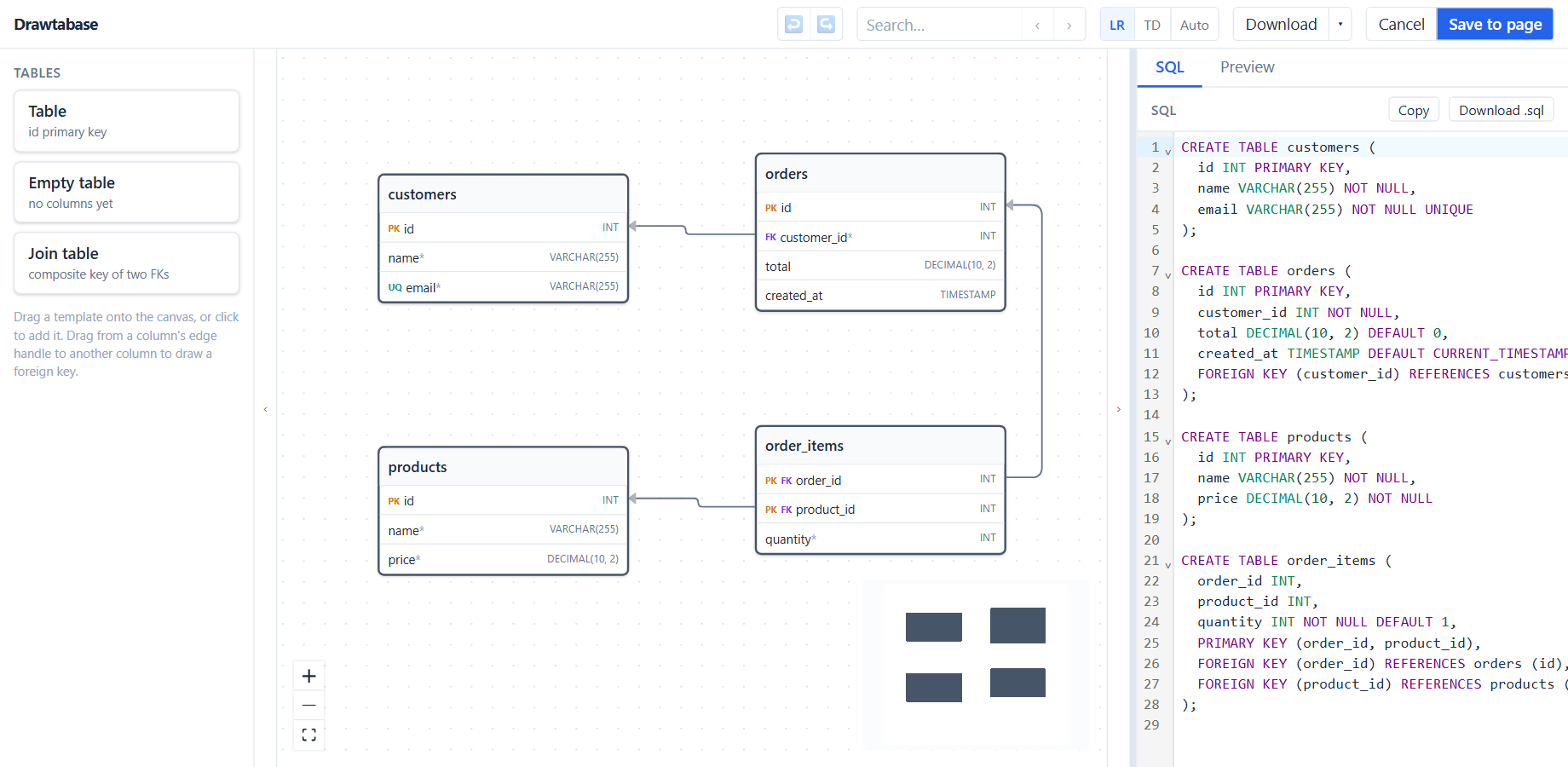
Task: Click created_at column in orders table
Action: pyautogui.click(x=880, y=295)
